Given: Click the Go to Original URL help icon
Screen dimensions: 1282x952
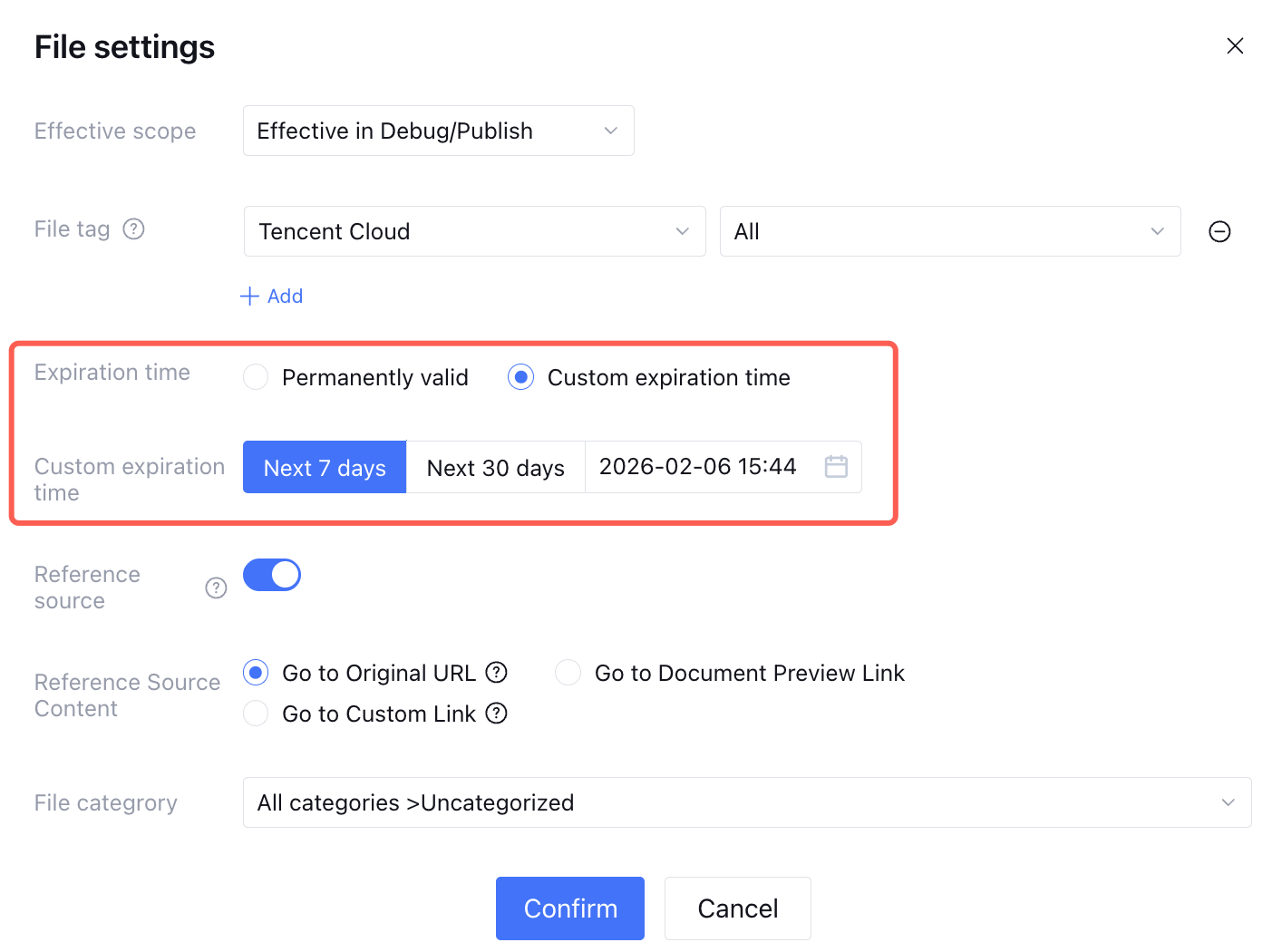Looking at the screenshot, I should [x=497, y=673].
